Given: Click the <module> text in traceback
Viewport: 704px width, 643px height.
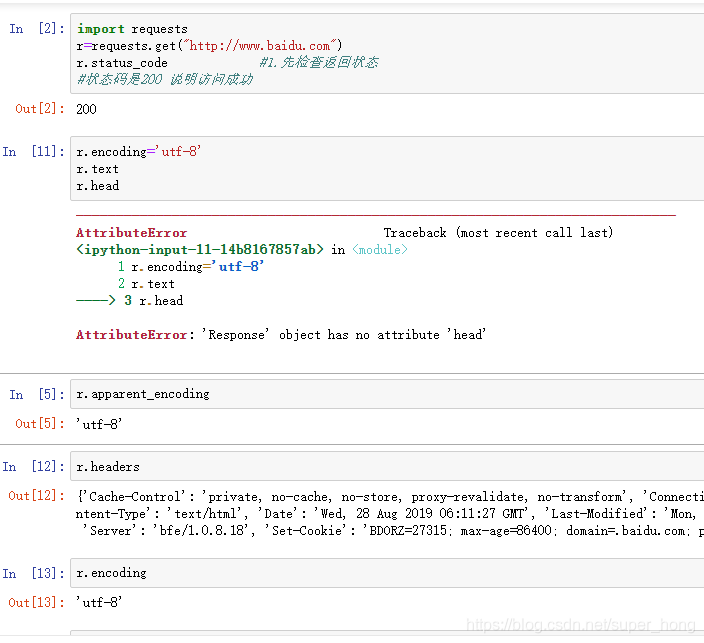Looking at the screenshot, I should [x=380, y=250].
